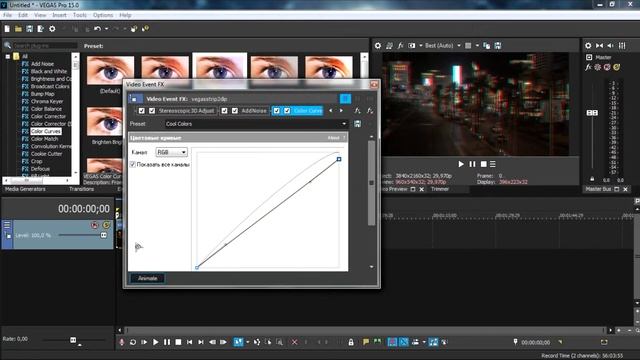Click Stop in the video preview window
Screen dimensions: 640x360
tap(483, 164)
